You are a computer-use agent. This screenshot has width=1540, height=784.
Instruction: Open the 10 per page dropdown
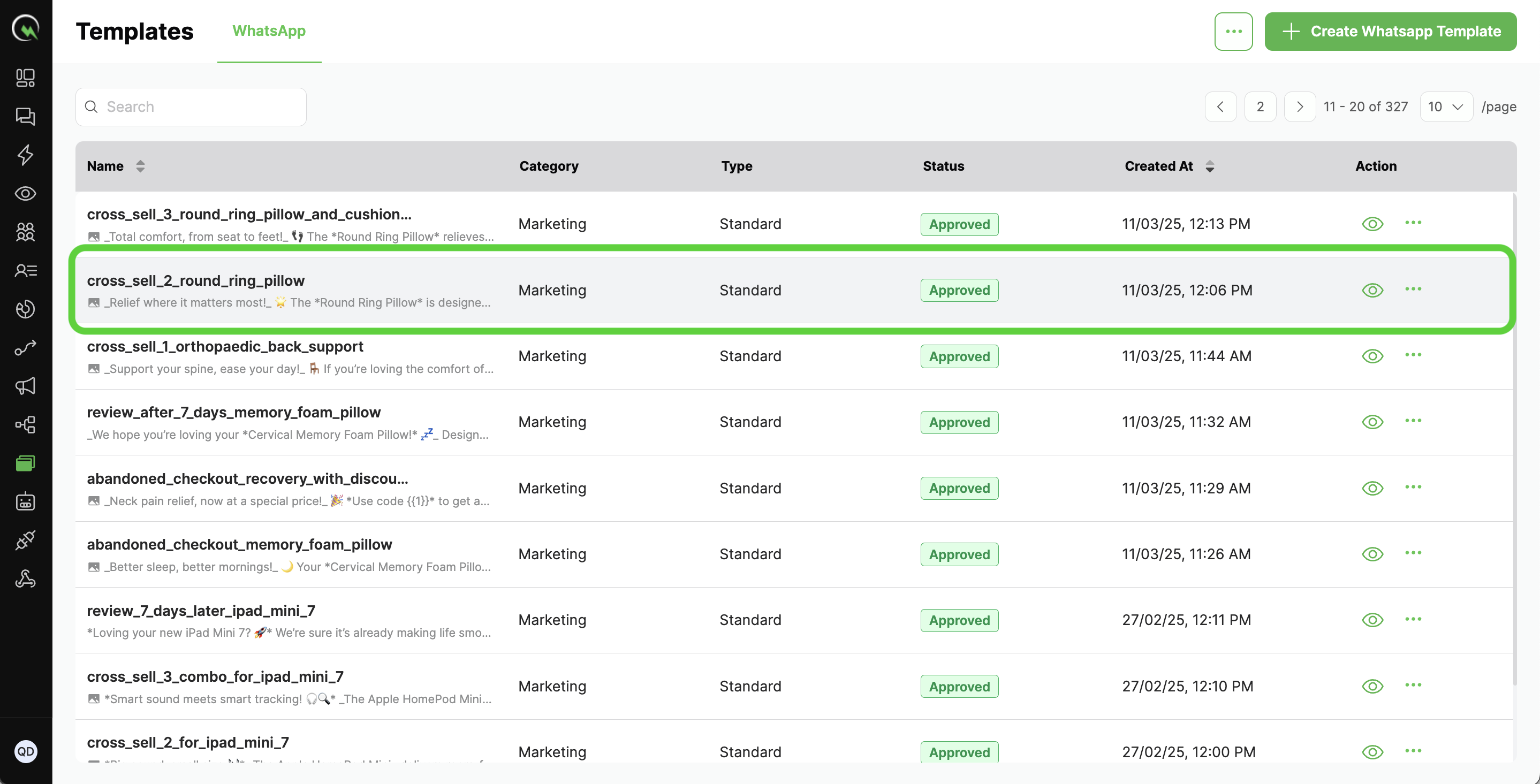pyautogui.click(x=1446, y=107)
